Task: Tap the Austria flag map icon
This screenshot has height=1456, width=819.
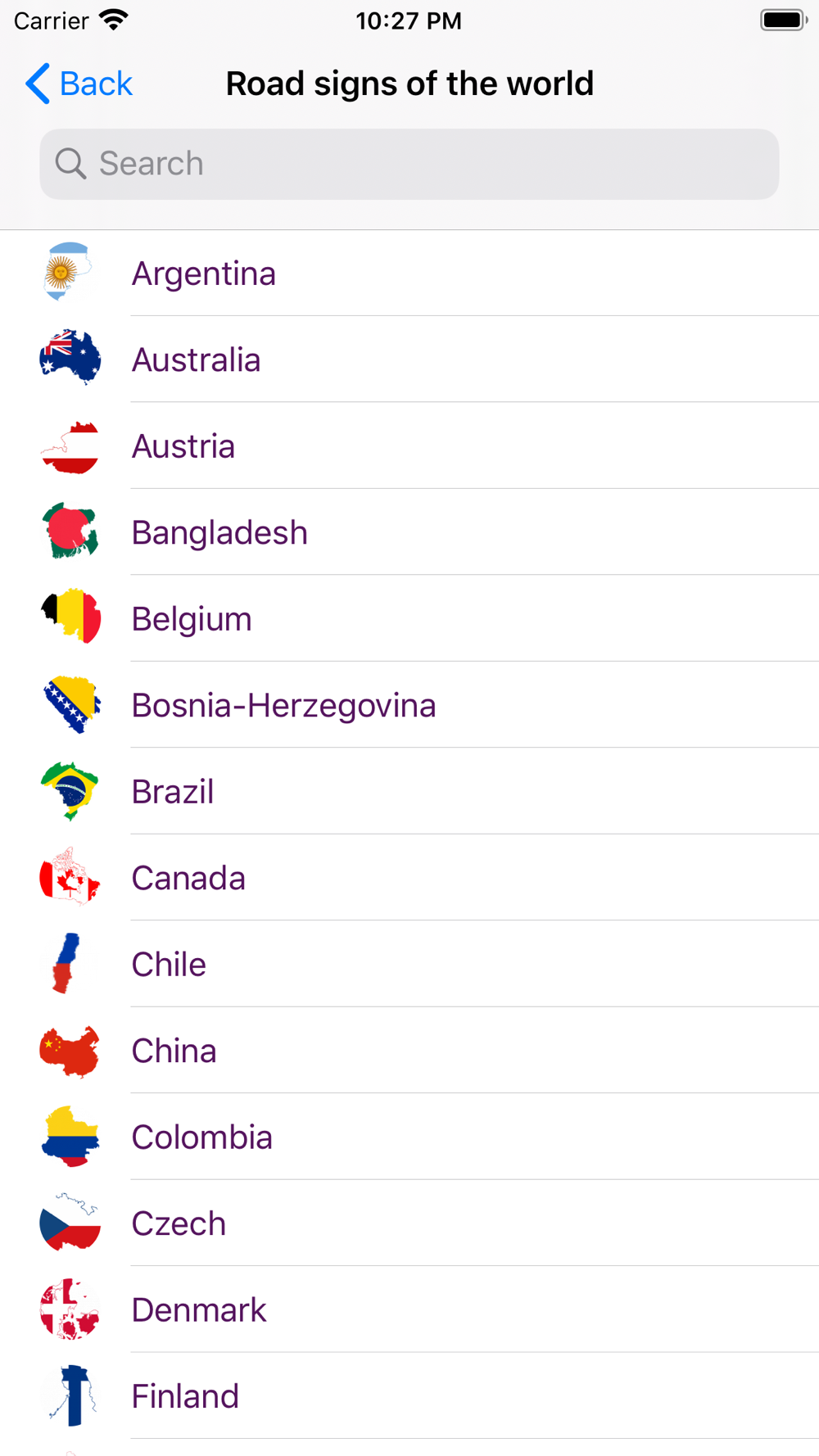Action: 70,447
